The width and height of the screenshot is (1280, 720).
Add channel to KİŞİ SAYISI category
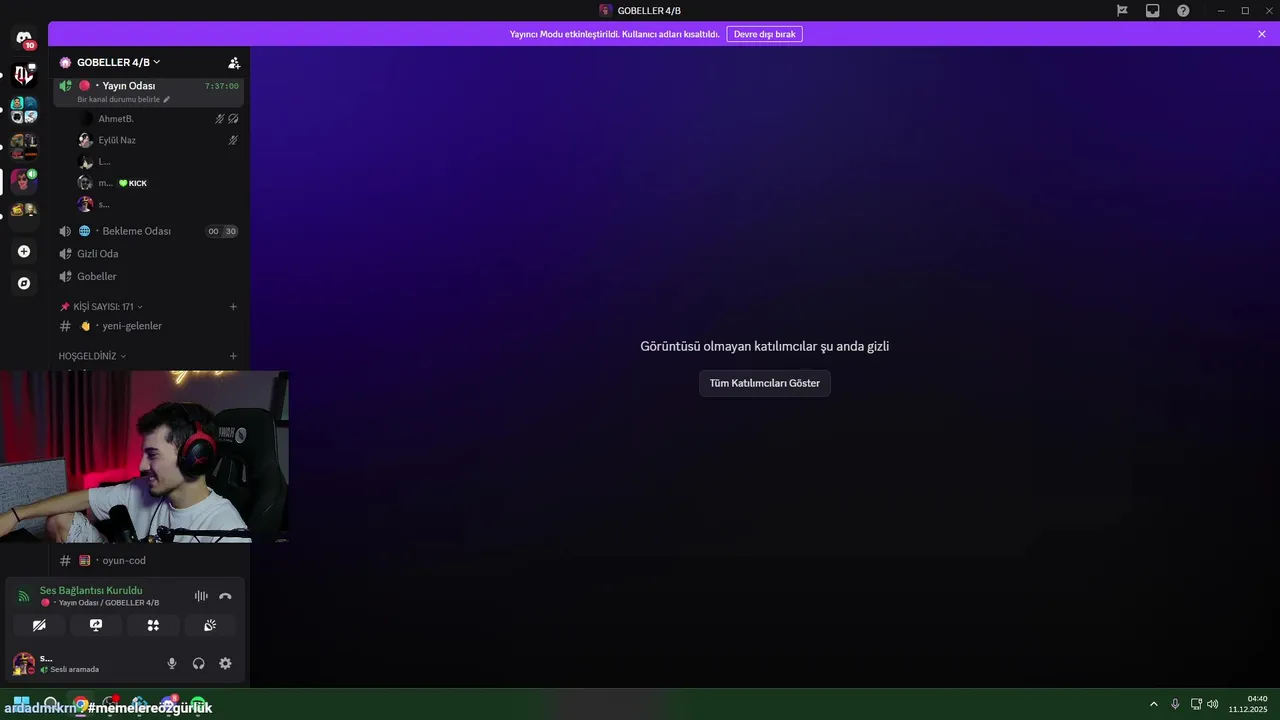point(233,307)
